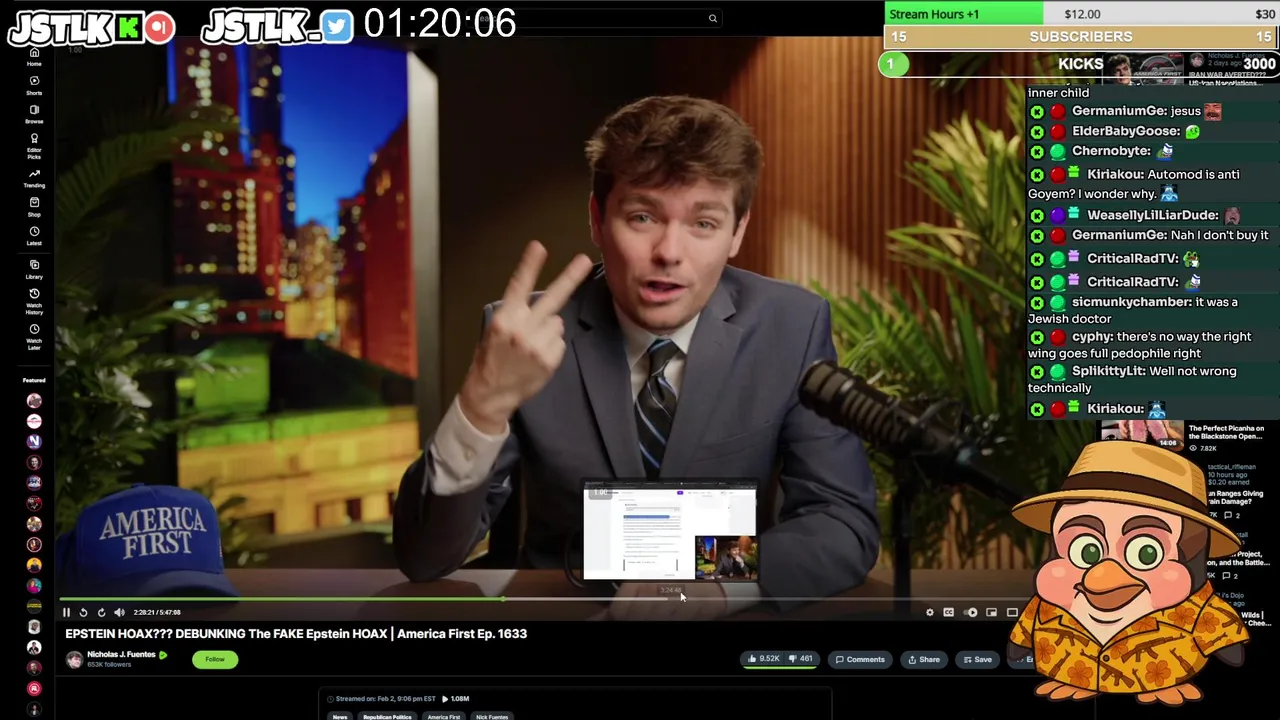Open the Trending section

tap(34, 178)
